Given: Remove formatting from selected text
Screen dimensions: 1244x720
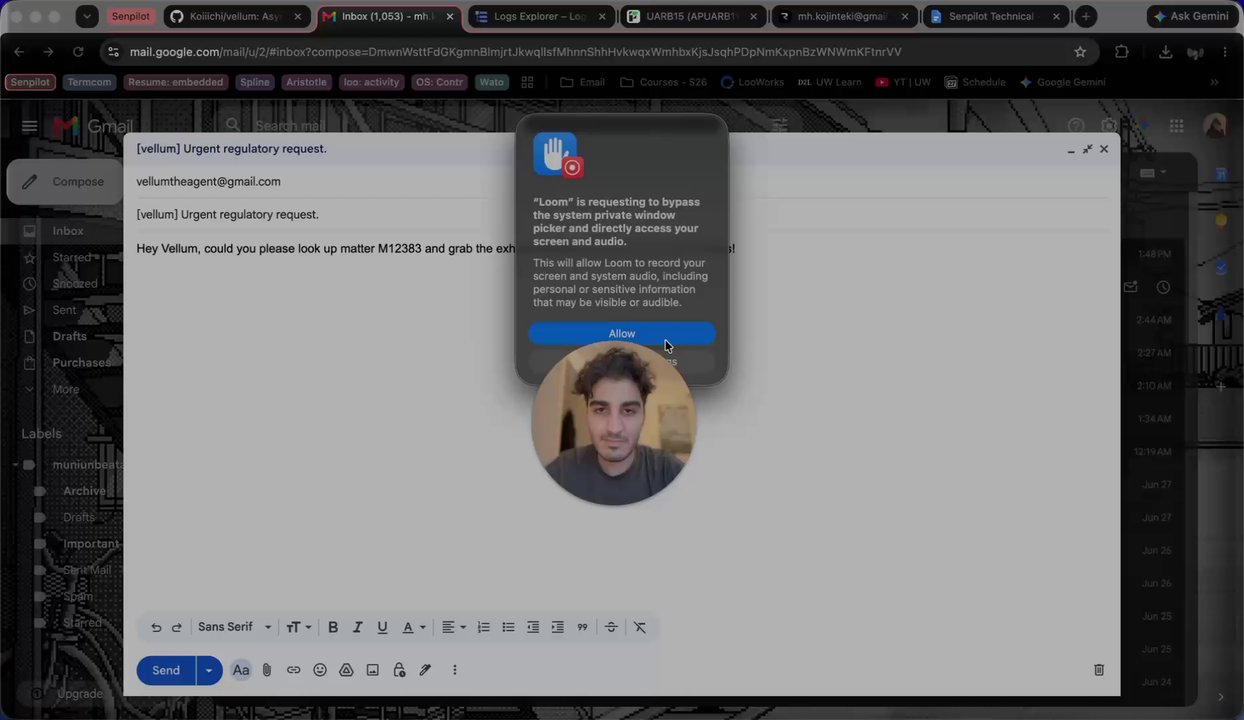Looking at the screenshot, I should 640,627.
